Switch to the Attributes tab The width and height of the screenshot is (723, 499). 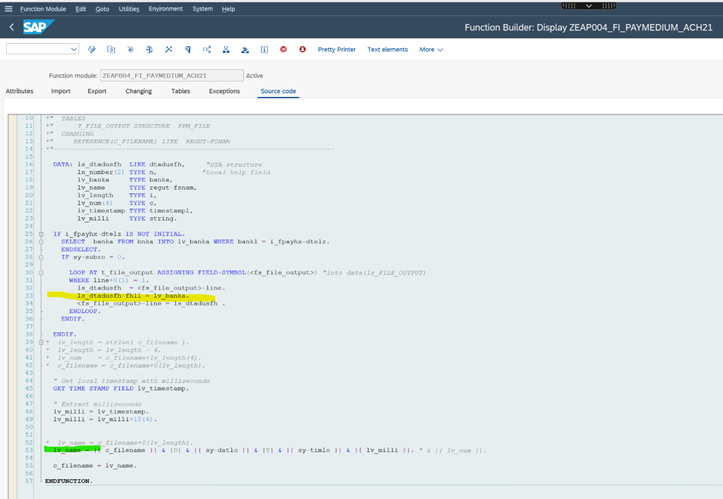point(19,91)
